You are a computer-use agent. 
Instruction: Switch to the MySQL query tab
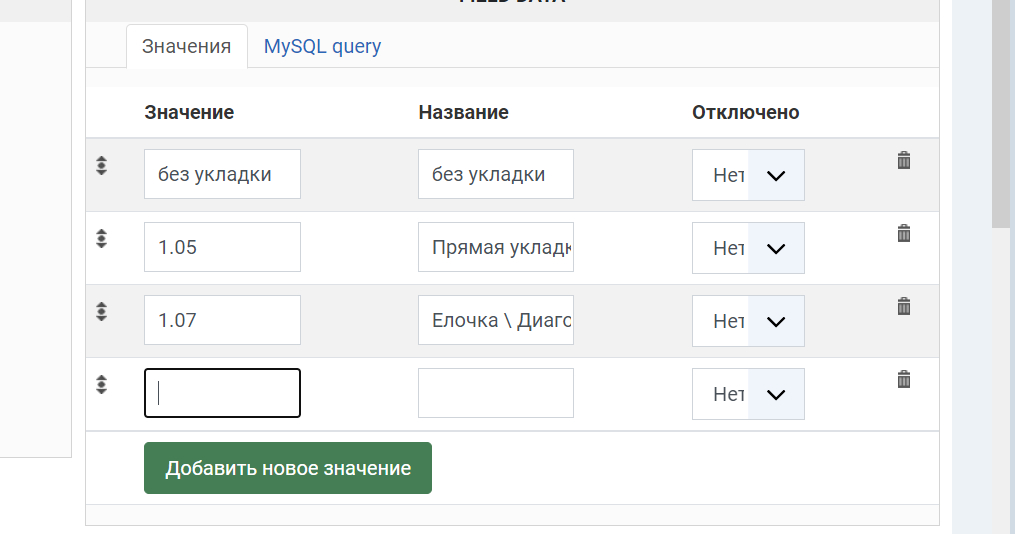(x=322, y=46)
